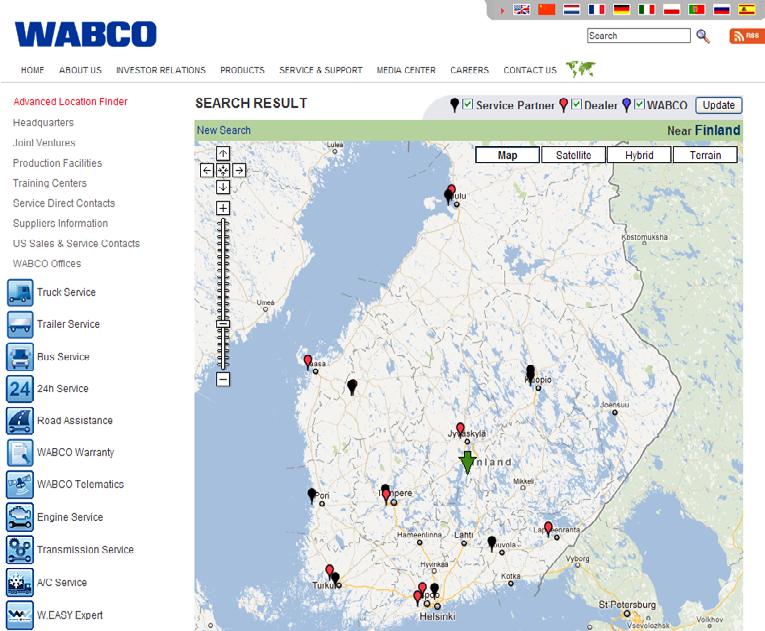Screen dimensions: 765x631
Task: Open the ABOUT US menu
Action: tap(81, 70)
